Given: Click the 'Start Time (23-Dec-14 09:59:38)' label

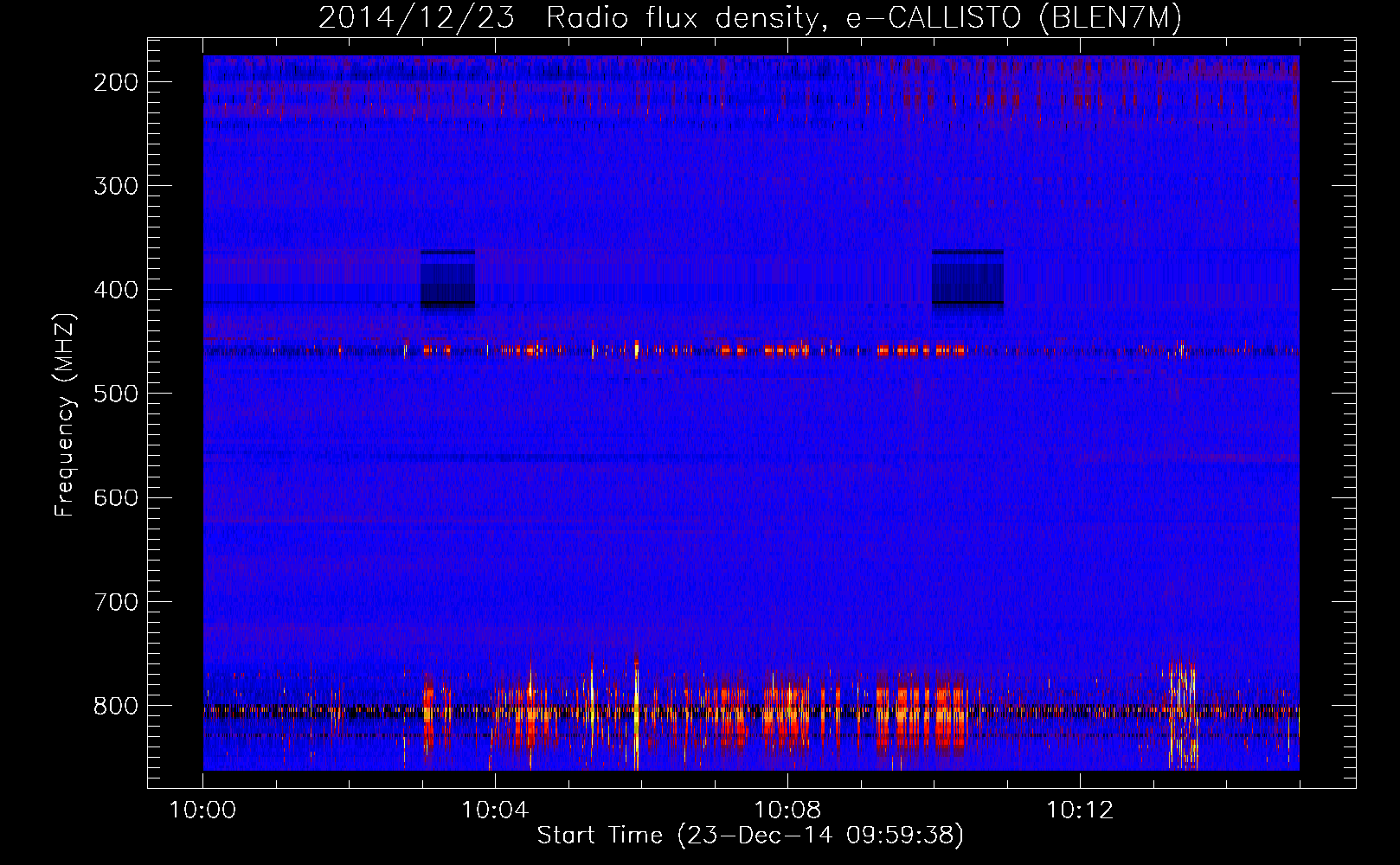Looking at the screenshot, I should click(x=750, y=836).
